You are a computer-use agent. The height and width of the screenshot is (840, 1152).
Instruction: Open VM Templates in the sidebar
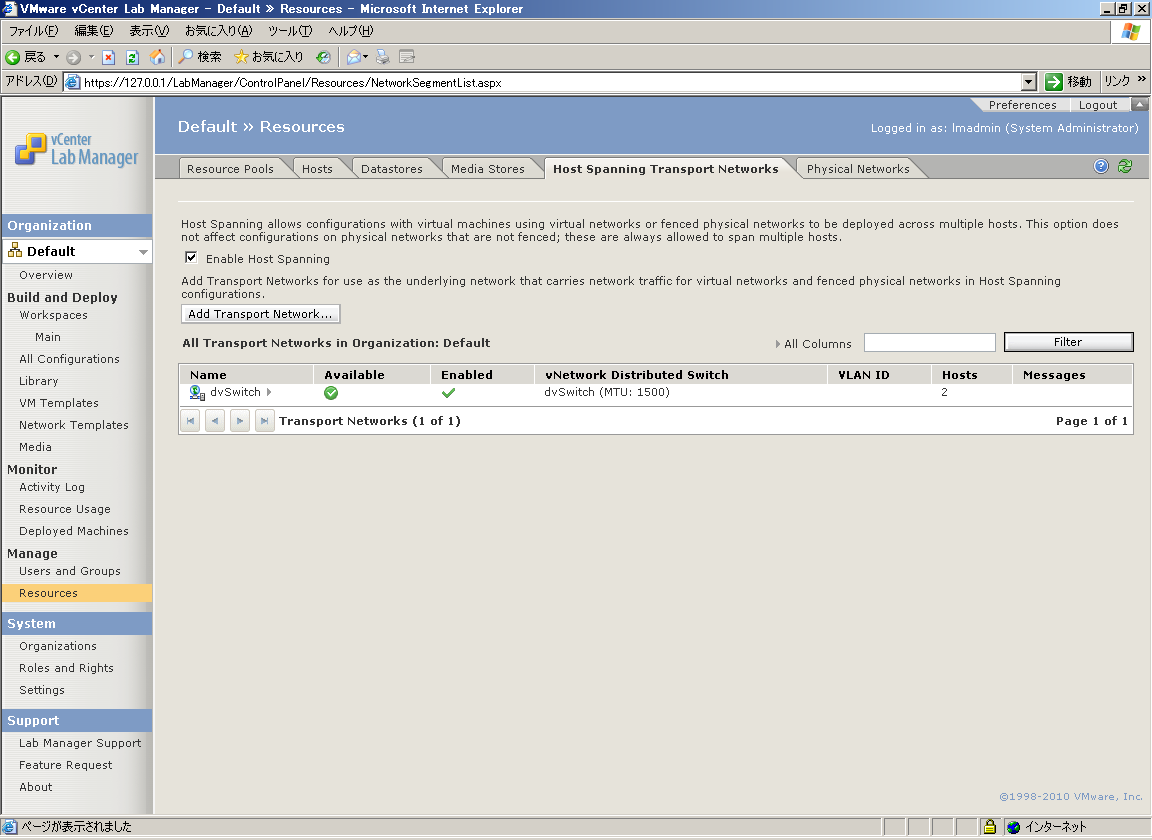click(59, 403)
